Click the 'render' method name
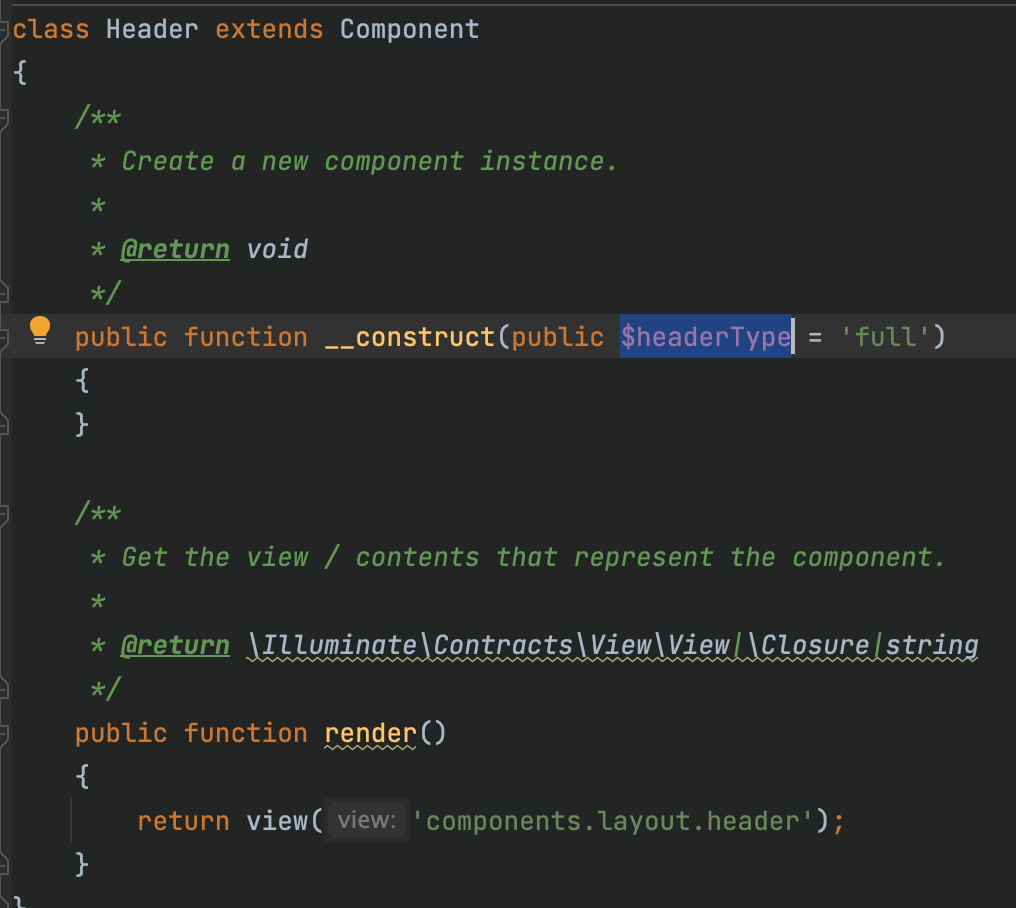Viewport: 1016px width, 908px height. 370,733
